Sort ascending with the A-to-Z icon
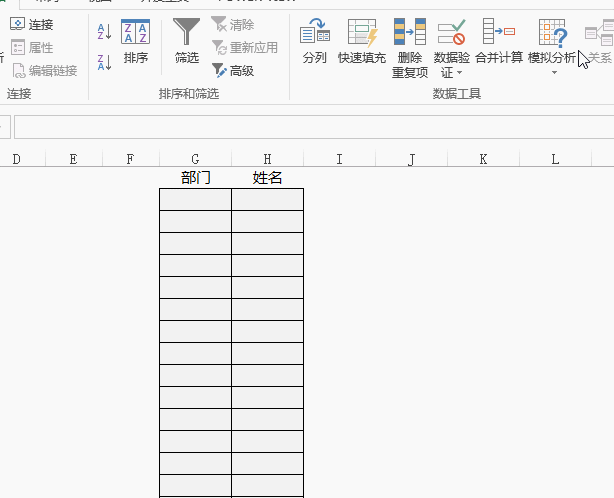This screenshot has height=498, width=614. (105, 32)
